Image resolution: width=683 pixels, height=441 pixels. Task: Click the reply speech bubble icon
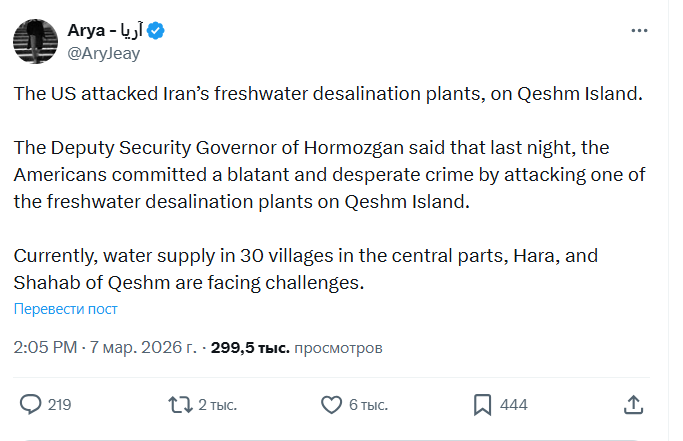pyautogui.click(x=31, y=404)
